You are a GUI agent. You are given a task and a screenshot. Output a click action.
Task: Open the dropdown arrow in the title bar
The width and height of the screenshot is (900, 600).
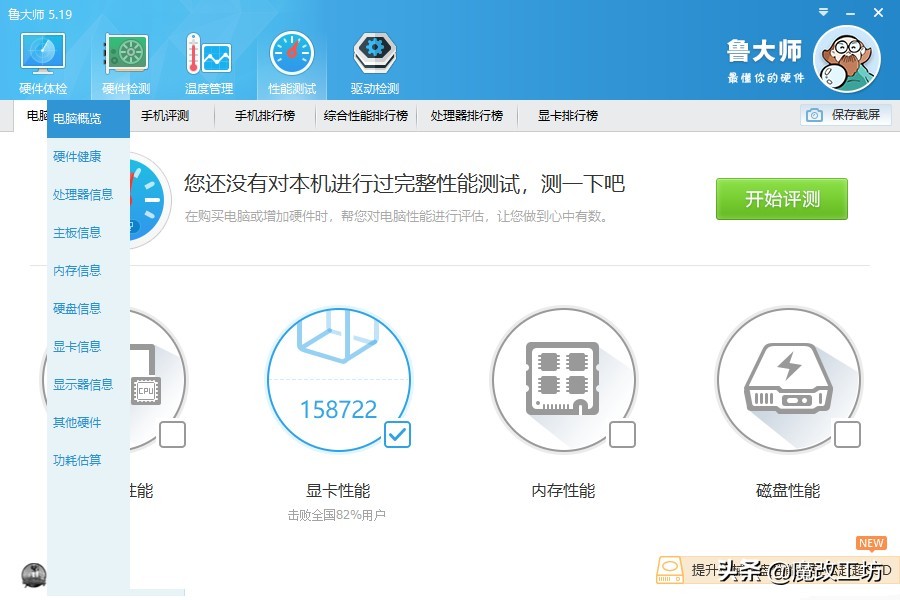(822, 13)
